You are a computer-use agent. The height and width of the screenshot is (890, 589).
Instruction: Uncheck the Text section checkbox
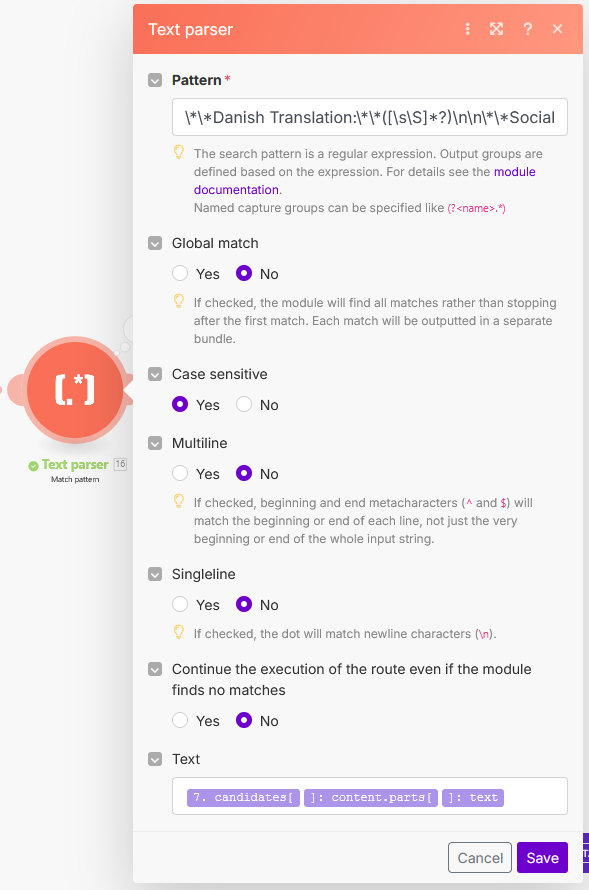155,759
